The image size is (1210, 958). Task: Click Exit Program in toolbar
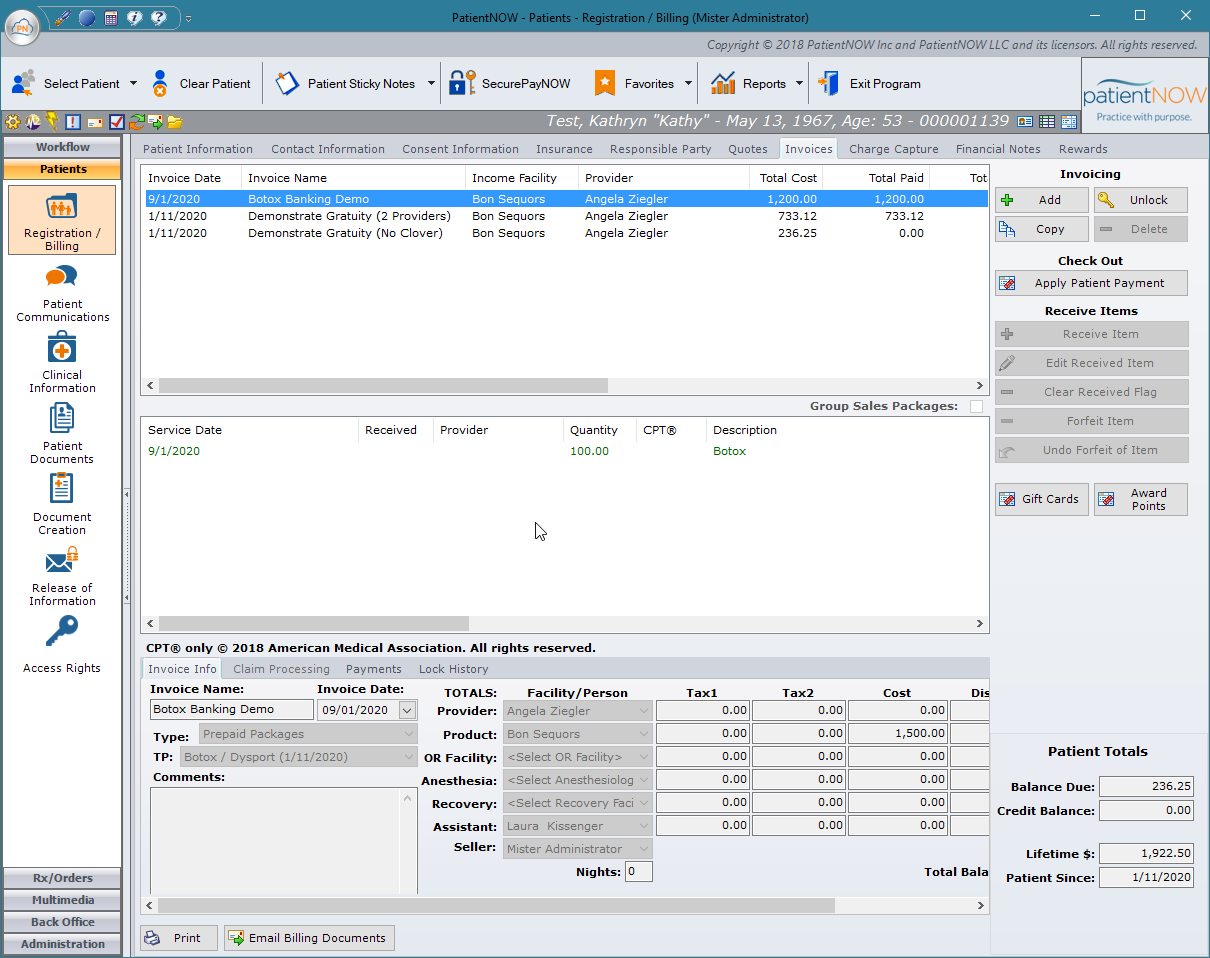pos(870,84)
